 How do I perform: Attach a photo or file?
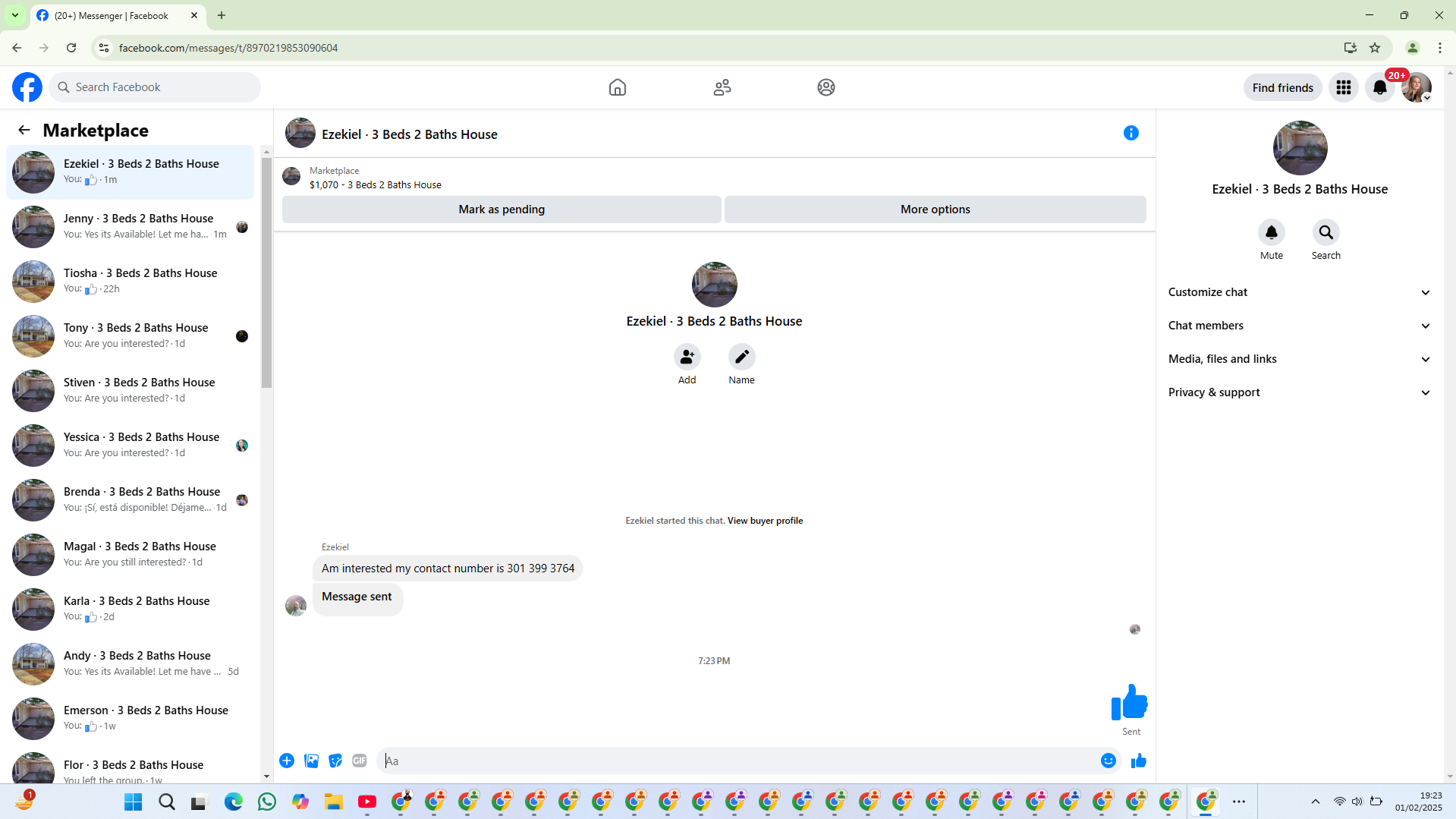point(311,761)
